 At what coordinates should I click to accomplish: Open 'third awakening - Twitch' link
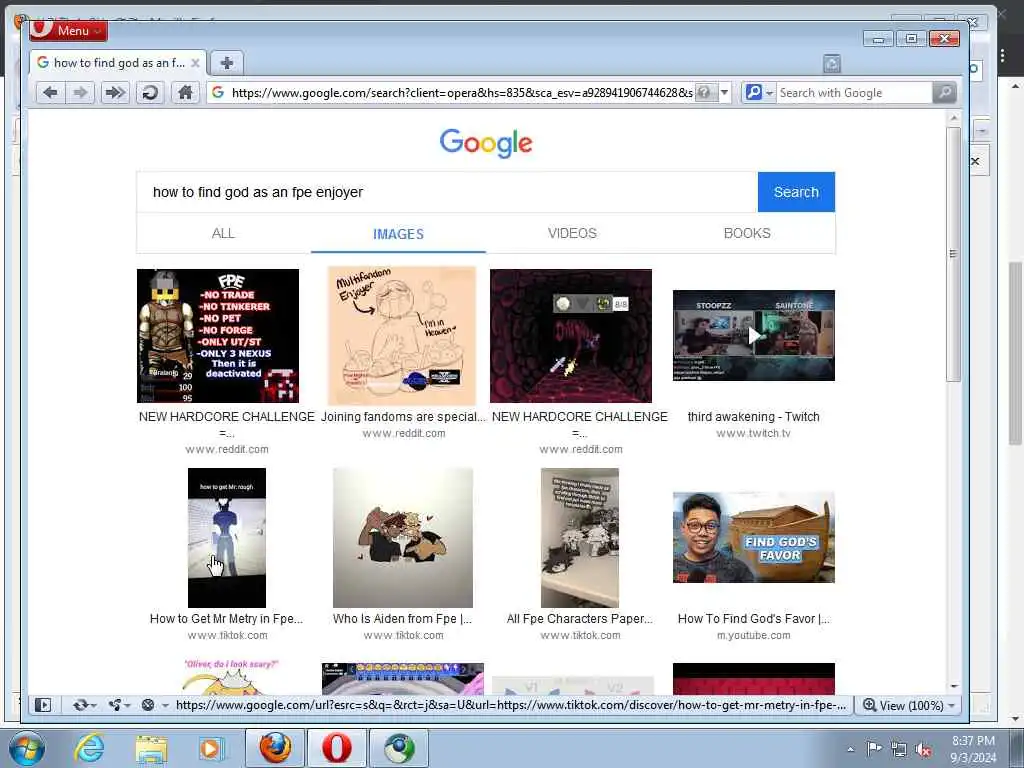[x=754, y=417]
